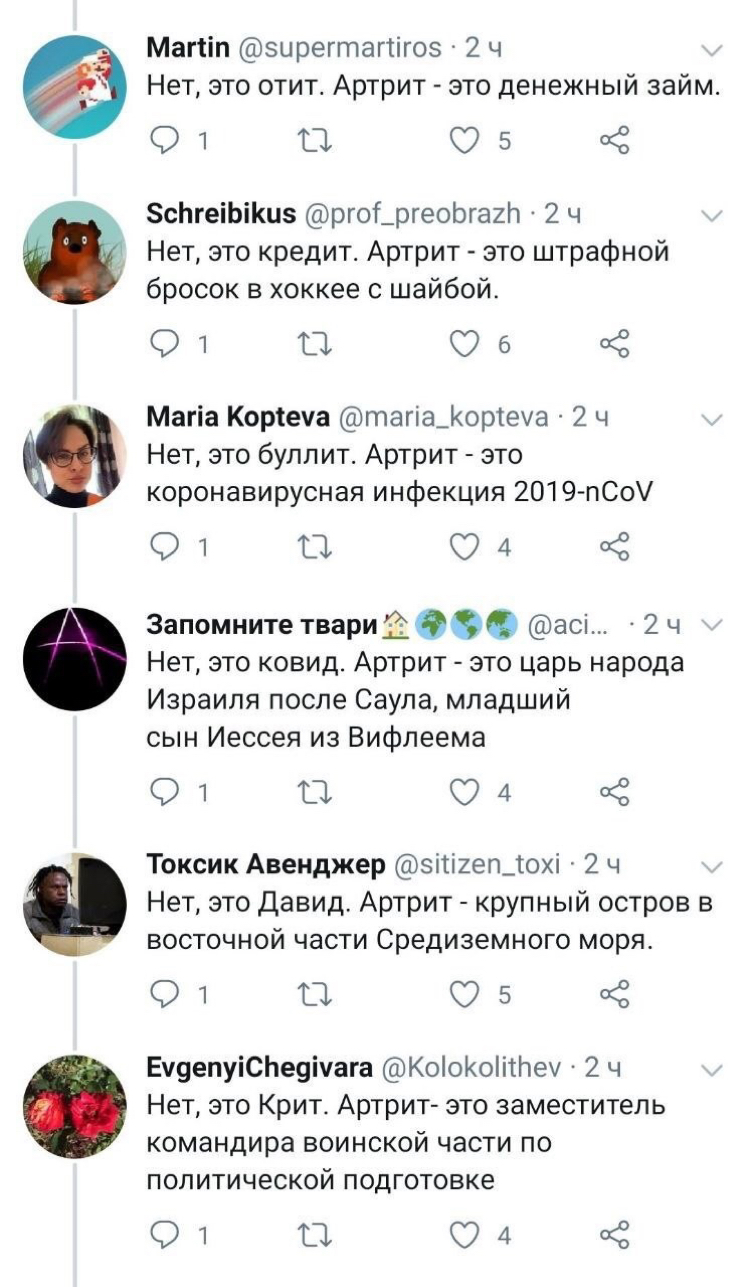
Task: Expand more-options arrow on Maria Kopteva's tweet
Action: [713, 418]
